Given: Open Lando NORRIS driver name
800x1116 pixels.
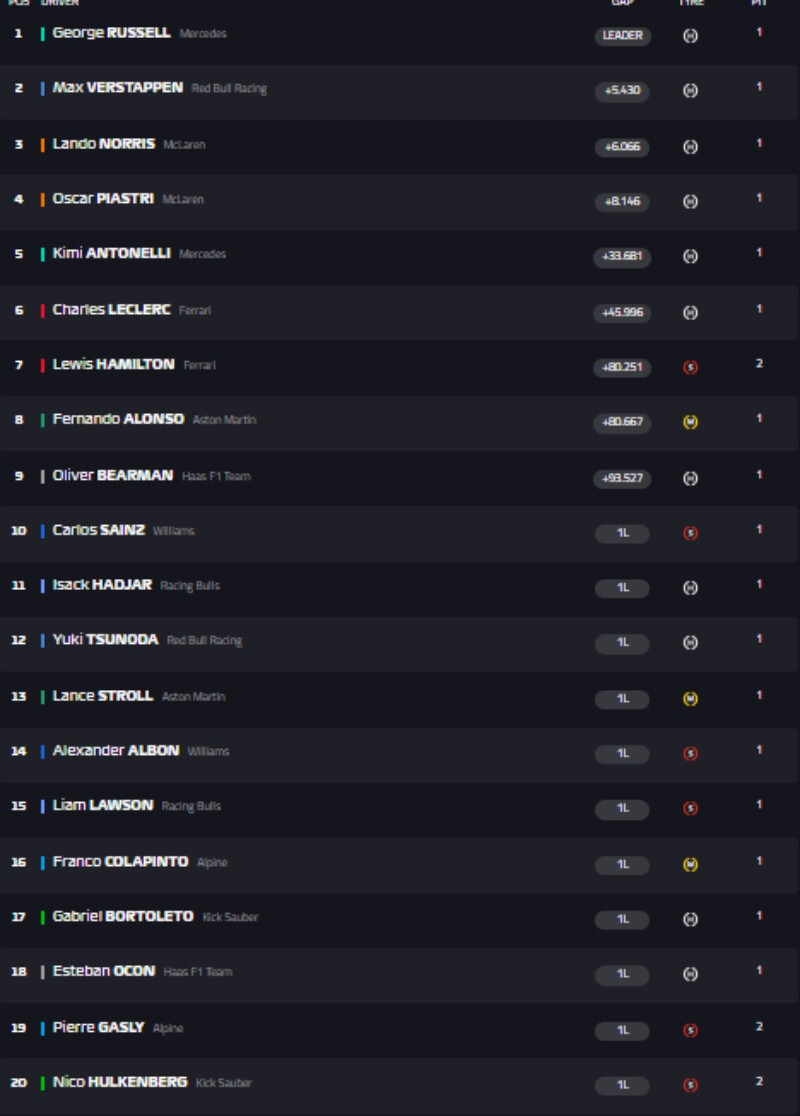Looking at the screenshot, I should [x=104, y=144].
